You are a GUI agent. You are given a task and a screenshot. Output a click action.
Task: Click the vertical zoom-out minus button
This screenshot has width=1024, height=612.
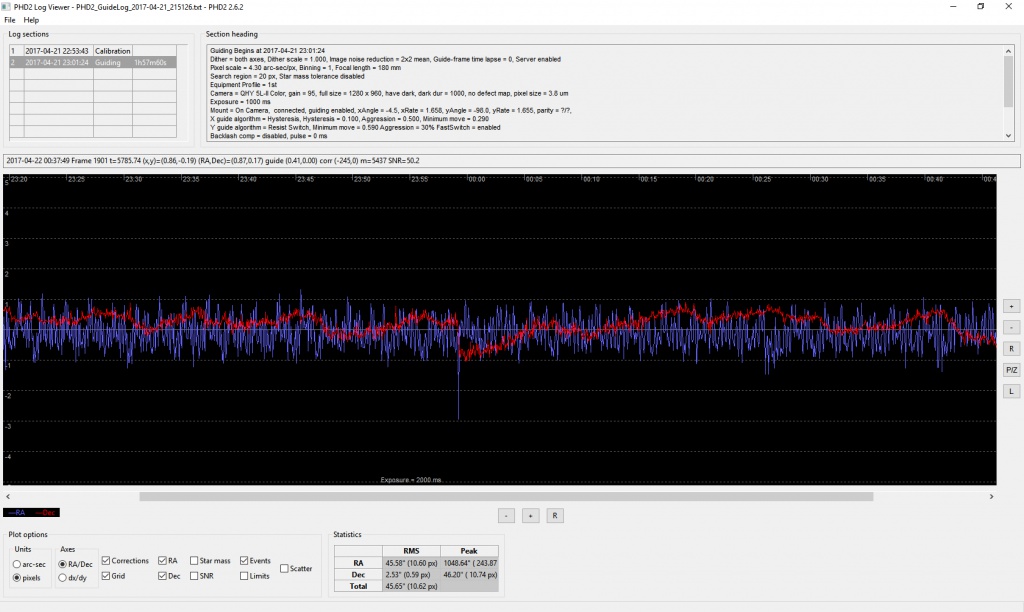[x=1011, y=327]
